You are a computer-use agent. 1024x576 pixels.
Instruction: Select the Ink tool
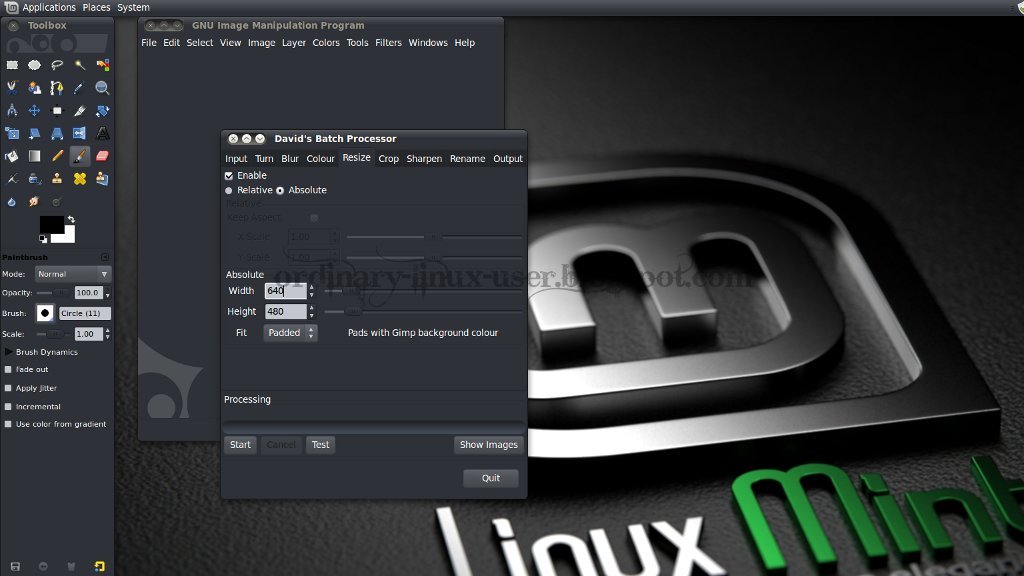35,179
